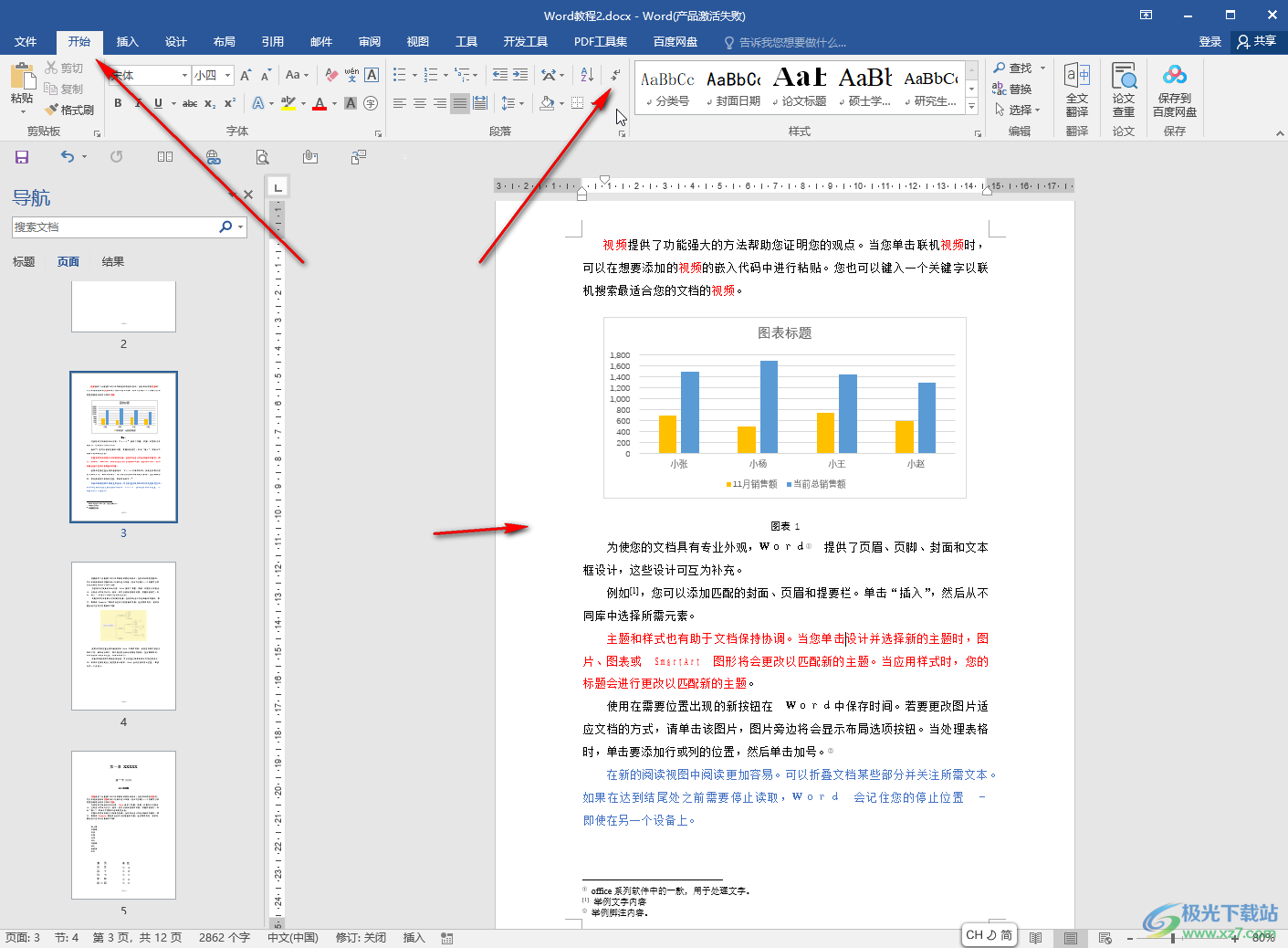Screen dimensions: 1288x948
Task: Apply the red font color
Action: [319, 103]
